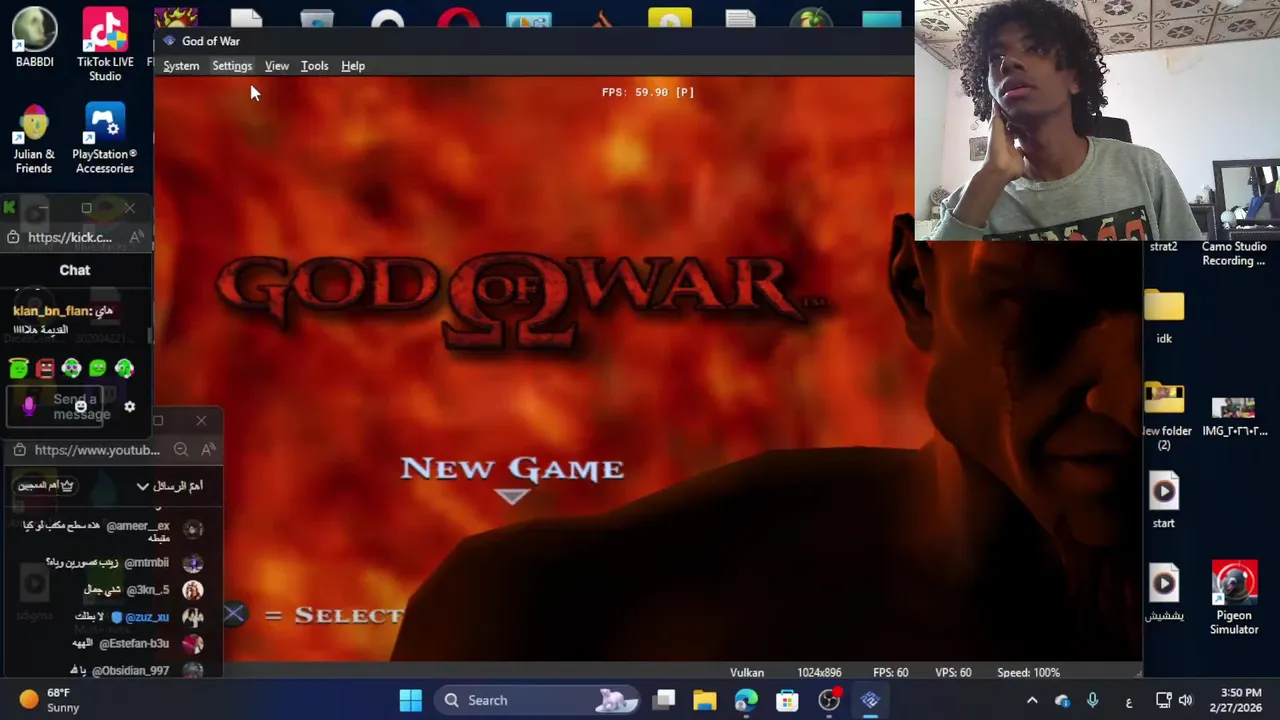Click the top fans crown button

coord(46,485)
